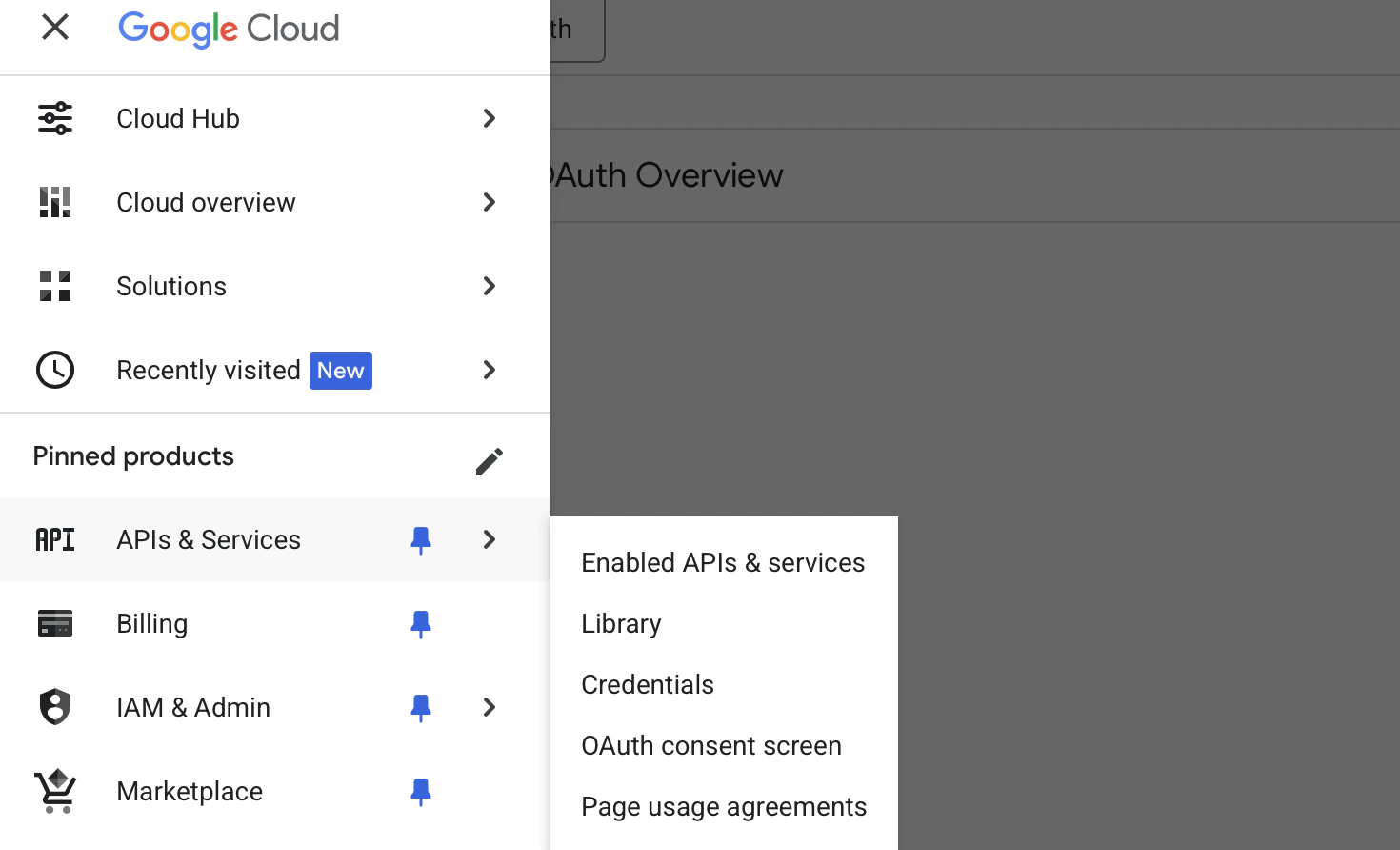Open Enabled APIs & services

(x=722, y=562)
